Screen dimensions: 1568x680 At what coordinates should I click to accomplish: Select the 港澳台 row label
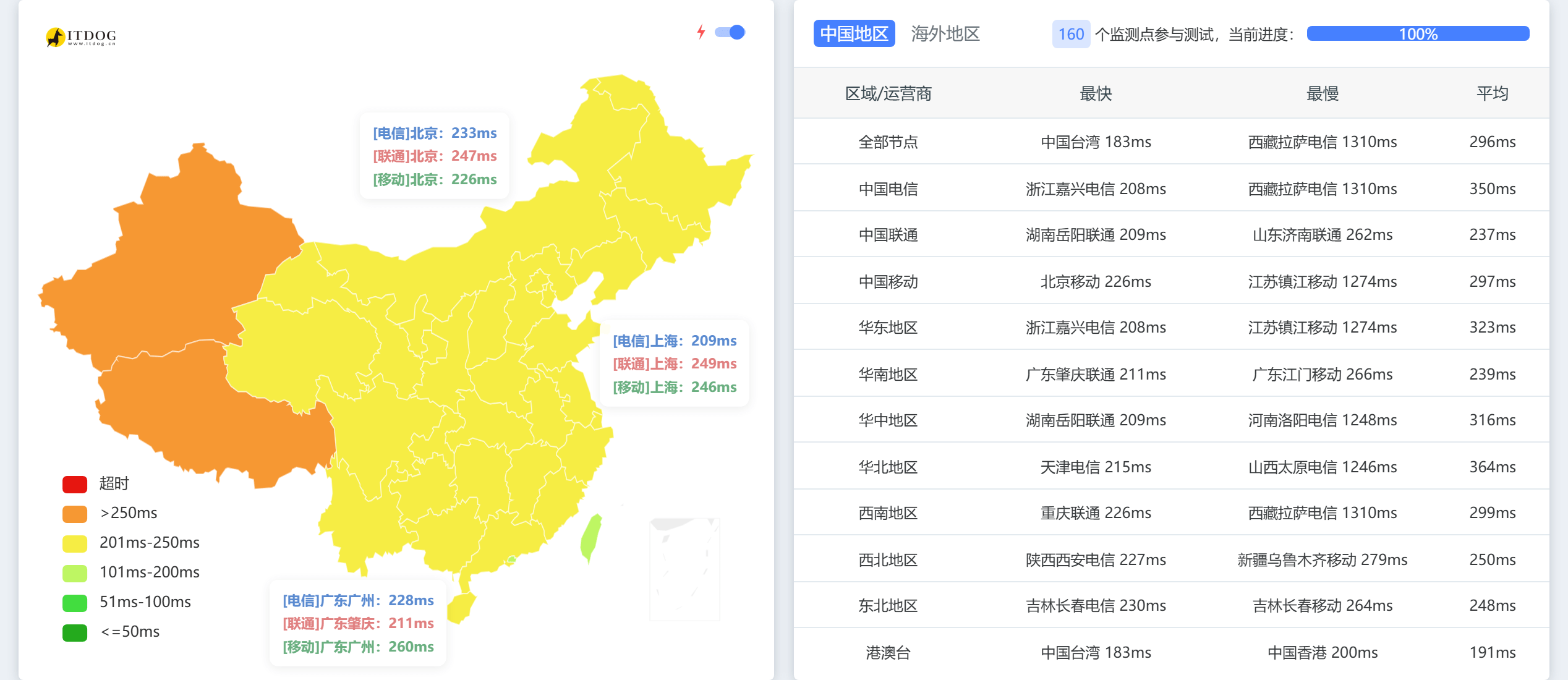click(x=888, y=652)
